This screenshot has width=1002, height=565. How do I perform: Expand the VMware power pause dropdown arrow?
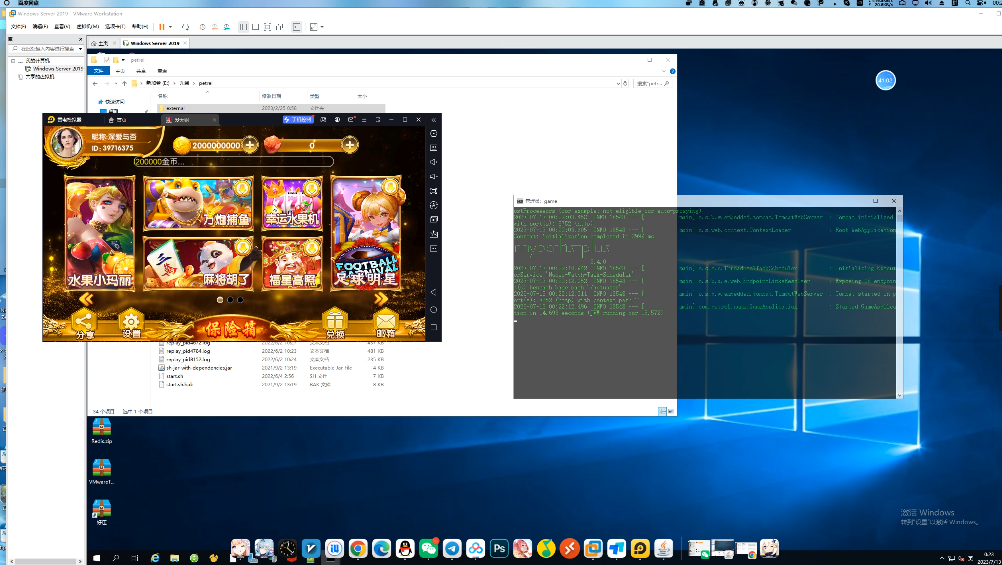click(171, 26)
